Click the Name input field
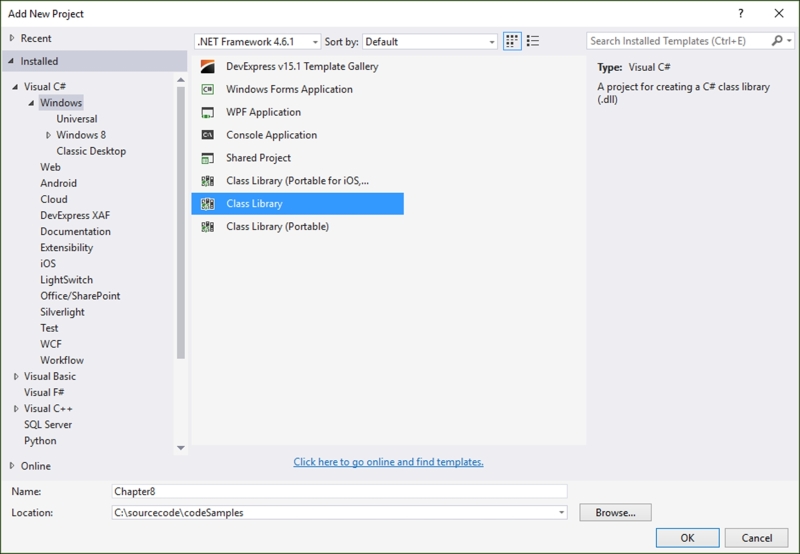800x554 pixels. click(339, 491)
